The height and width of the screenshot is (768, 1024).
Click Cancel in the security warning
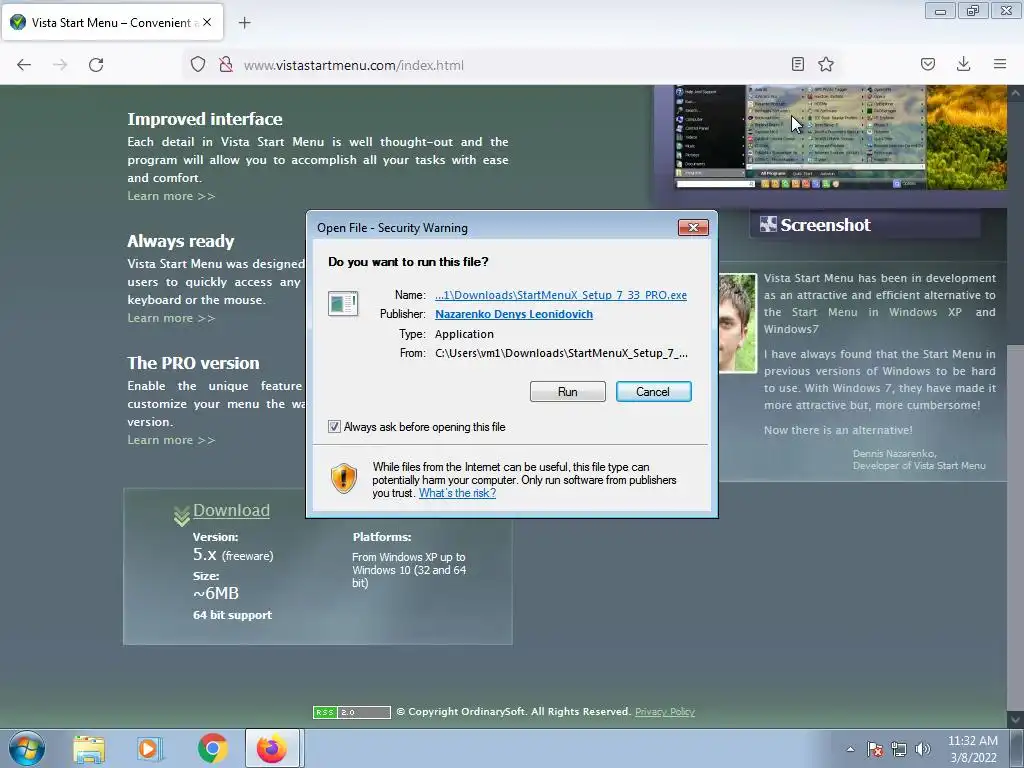tap(653, 392)
